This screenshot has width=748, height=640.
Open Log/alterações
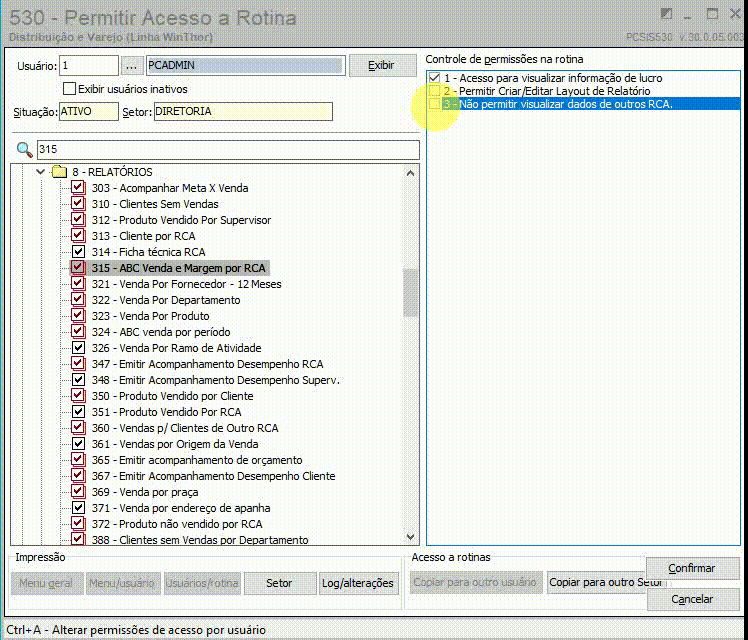click(x=358, y=583)
